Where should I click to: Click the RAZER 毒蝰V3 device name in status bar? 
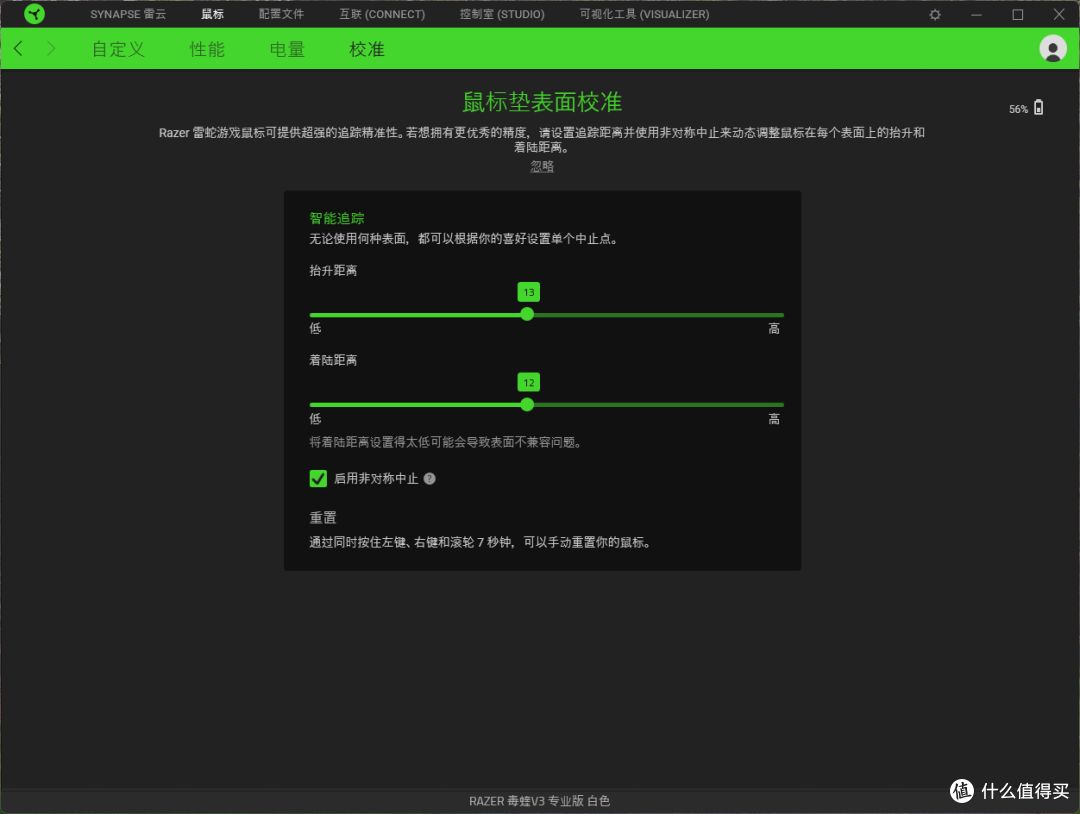(x=540, y=800)
